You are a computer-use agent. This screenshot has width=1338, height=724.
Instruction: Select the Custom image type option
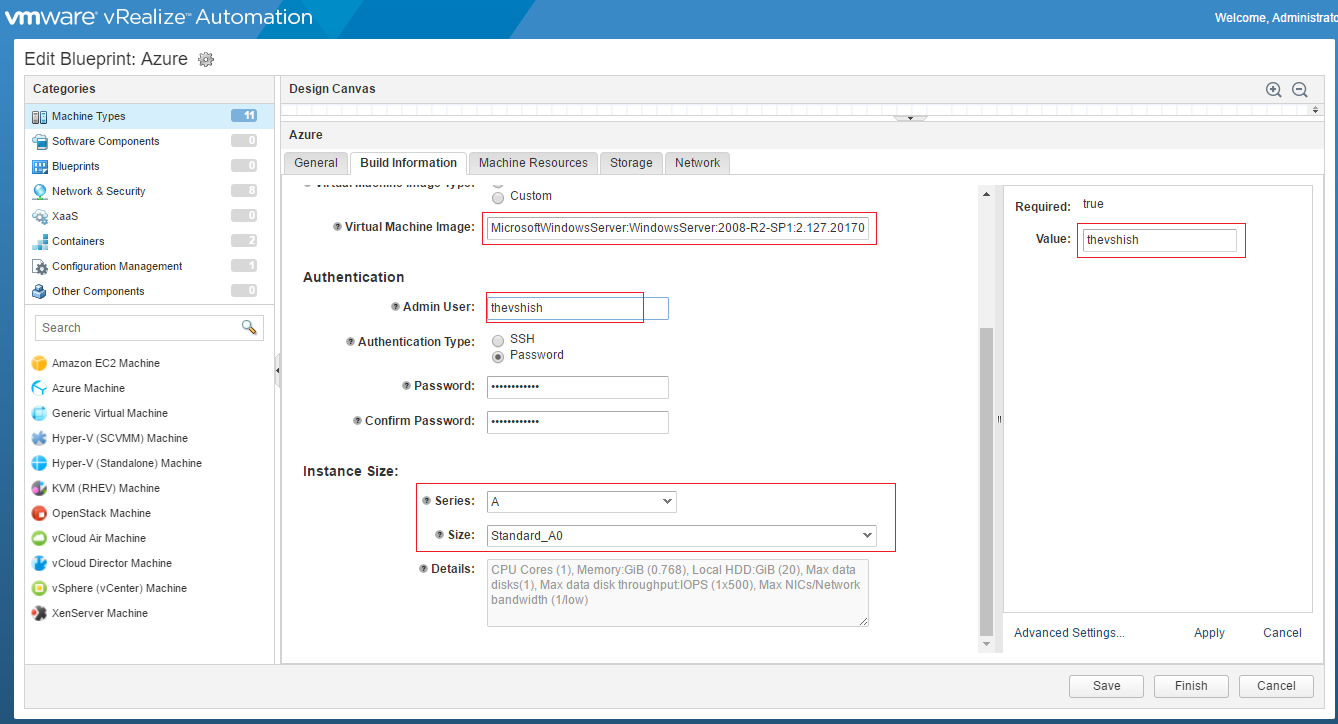[x=497, y=197]
